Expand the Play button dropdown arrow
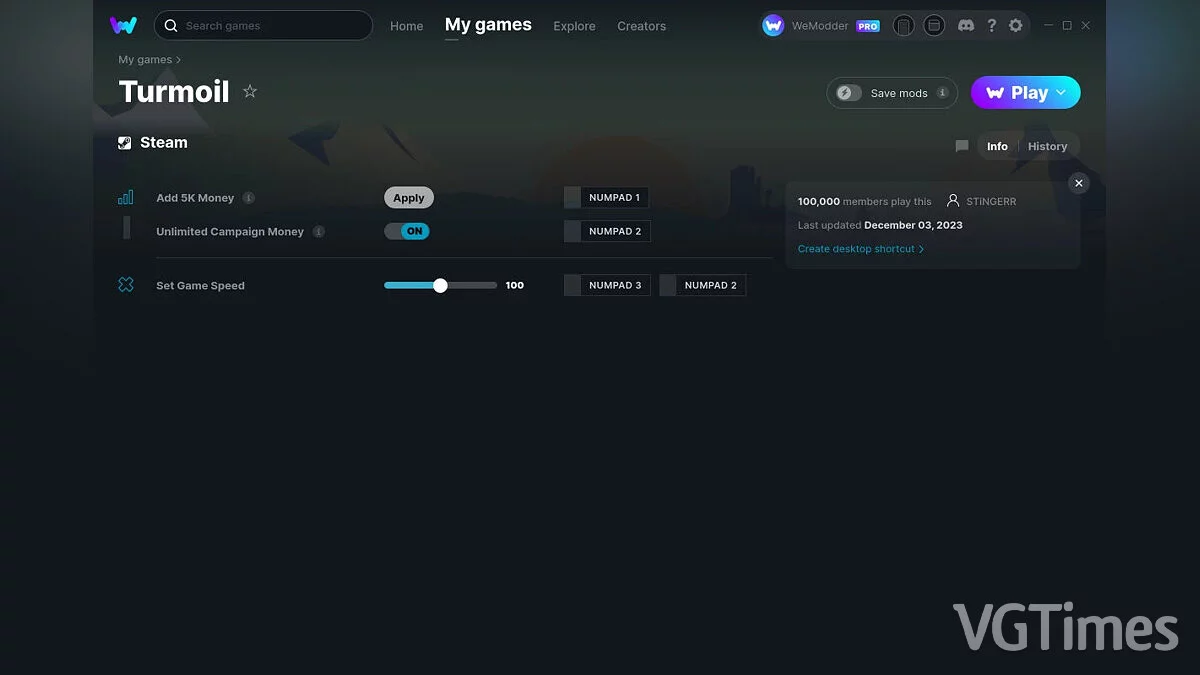 (1061, 92)
